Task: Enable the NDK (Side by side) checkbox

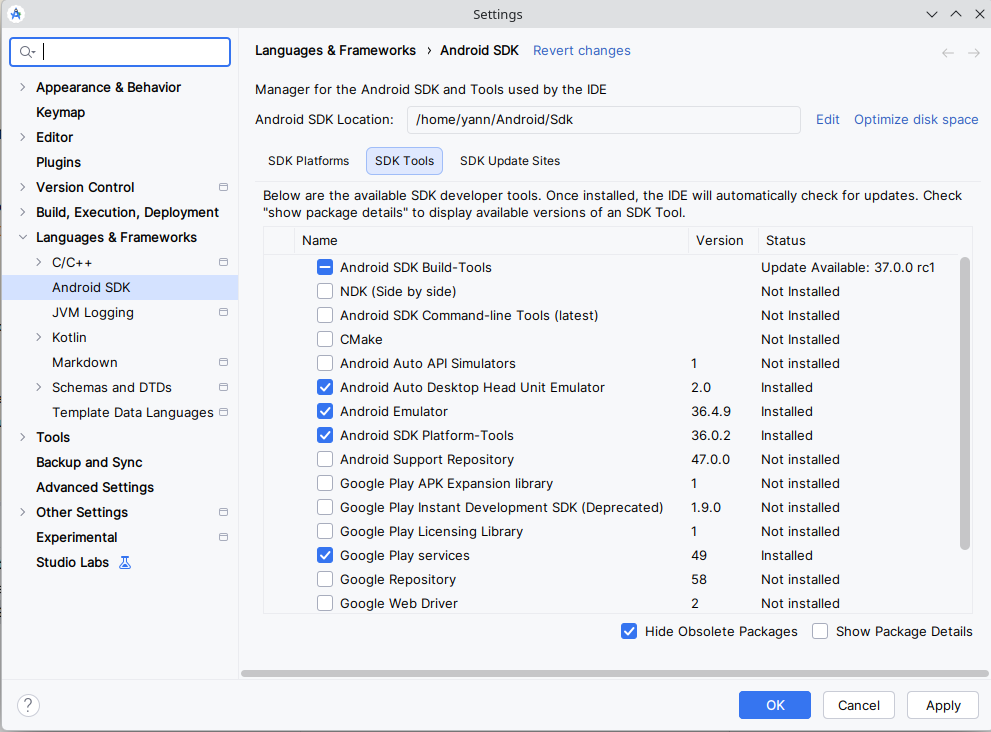Action: (x=325, y=291)
